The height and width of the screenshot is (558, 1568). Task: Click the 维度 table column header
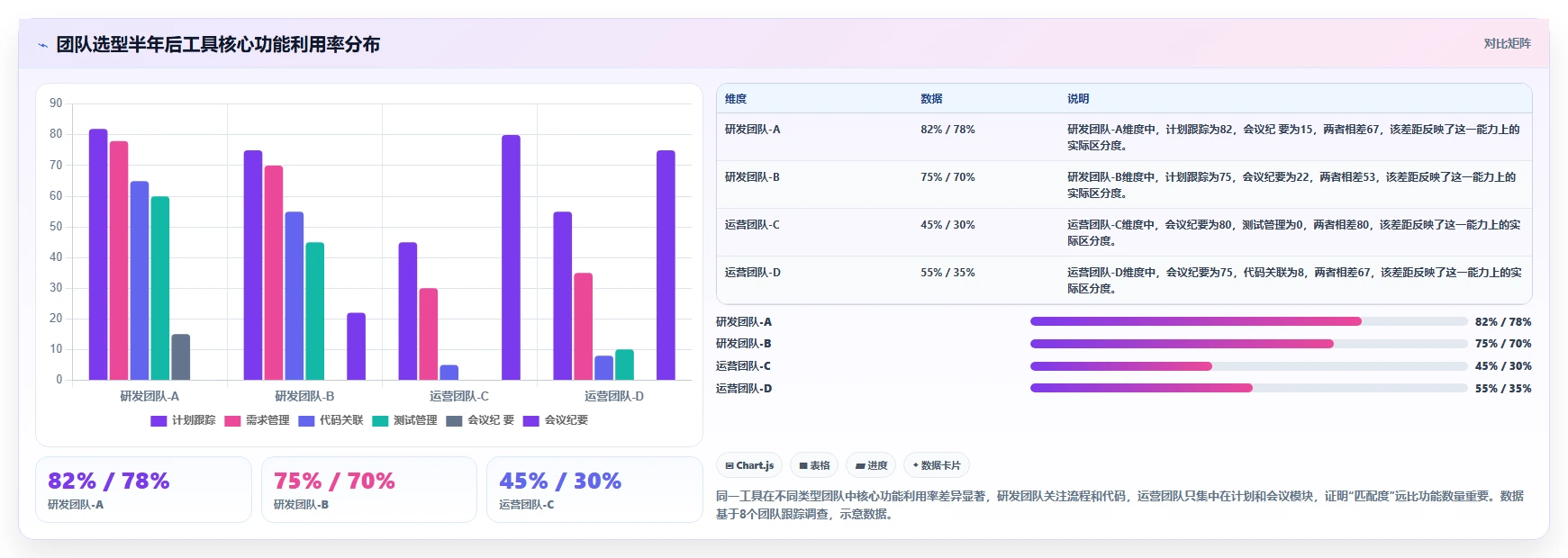(x=736, y=99)
